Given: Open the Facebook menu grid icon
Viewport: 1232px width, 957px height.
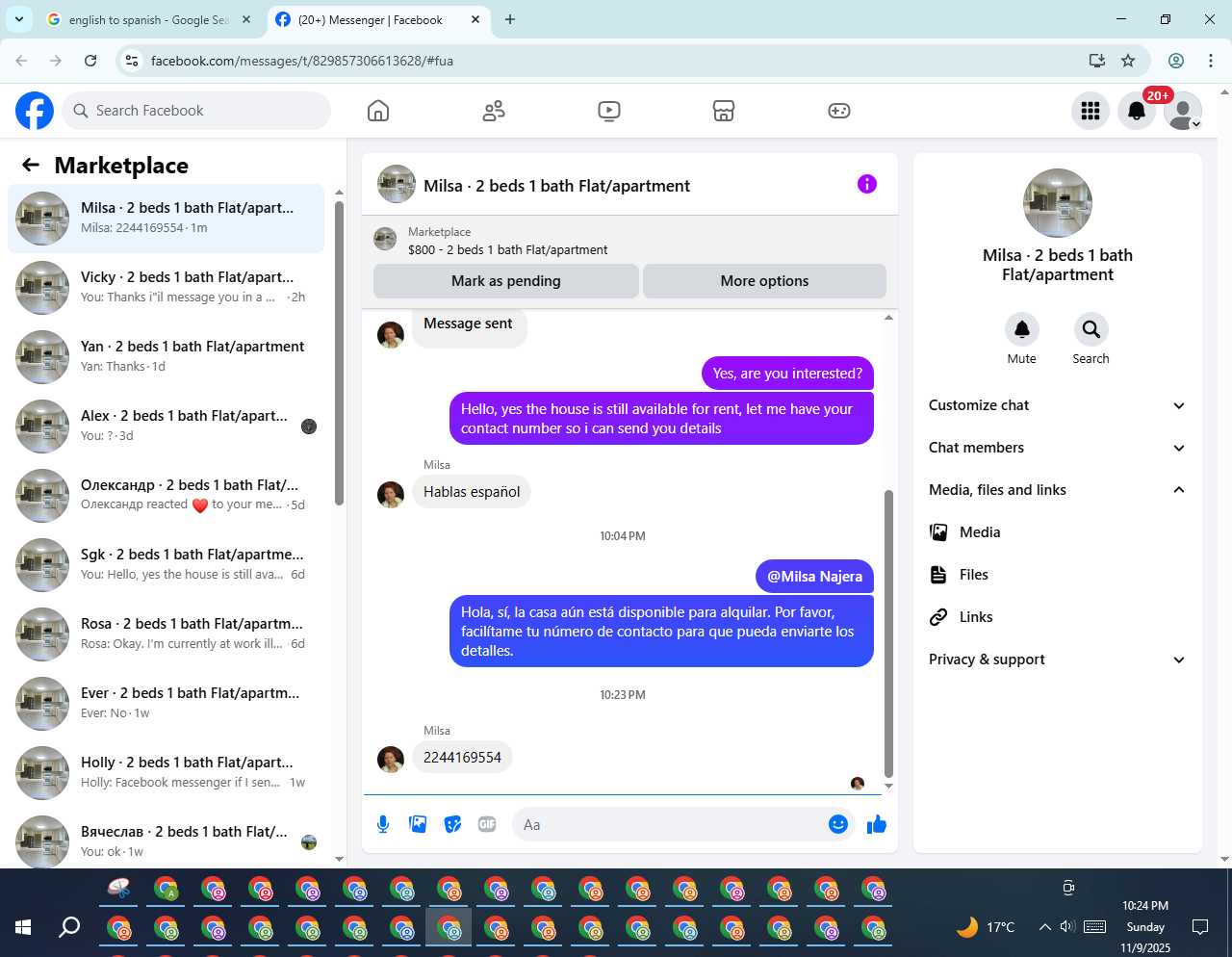Looking at the screenshot, I should tap(1091, 111).
